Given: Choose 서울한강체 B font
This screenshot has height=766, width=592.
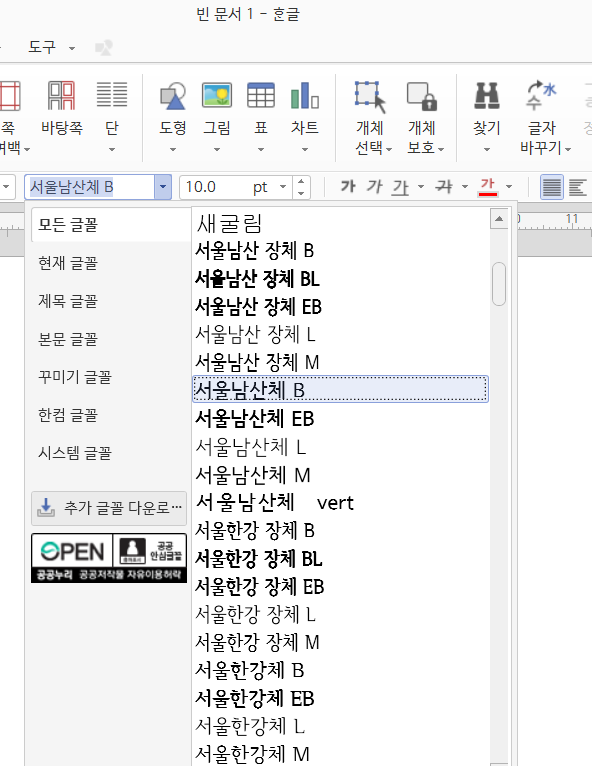Looking at the screenshot, I should pyautogui.click(x=340, y=670).
